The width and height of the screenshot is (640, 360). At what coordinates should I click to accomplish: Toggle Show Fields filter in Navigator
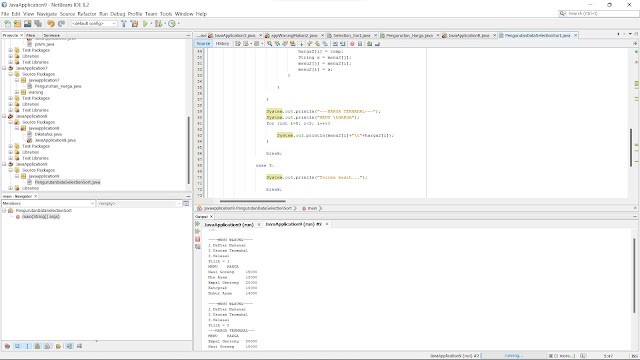point(18,346)
